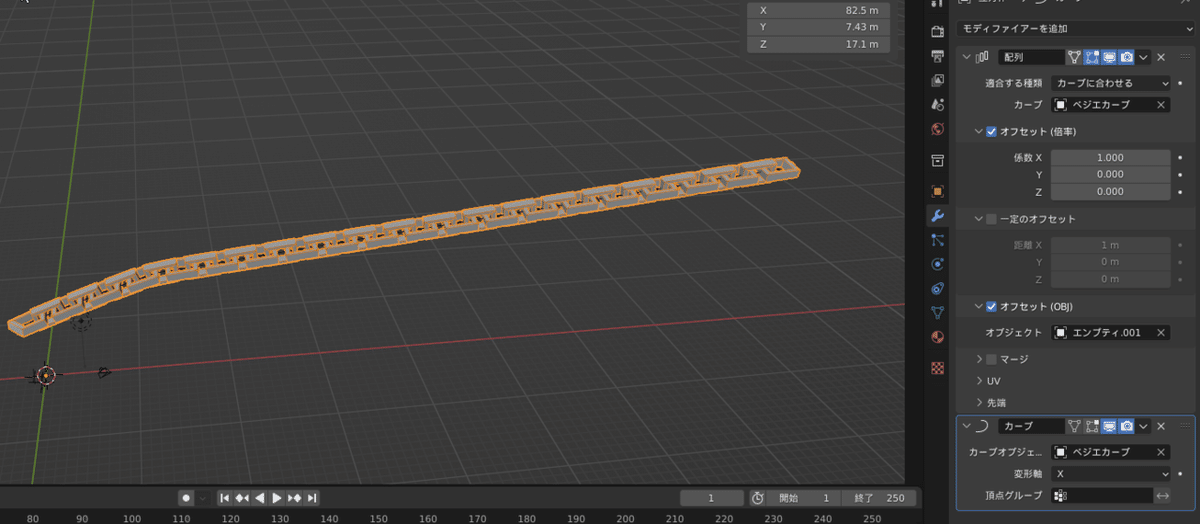Image resolution: width=1200 pixels, height=524 pixels.
Task: Open the Scene properties tab
Action: click(937, 104)
